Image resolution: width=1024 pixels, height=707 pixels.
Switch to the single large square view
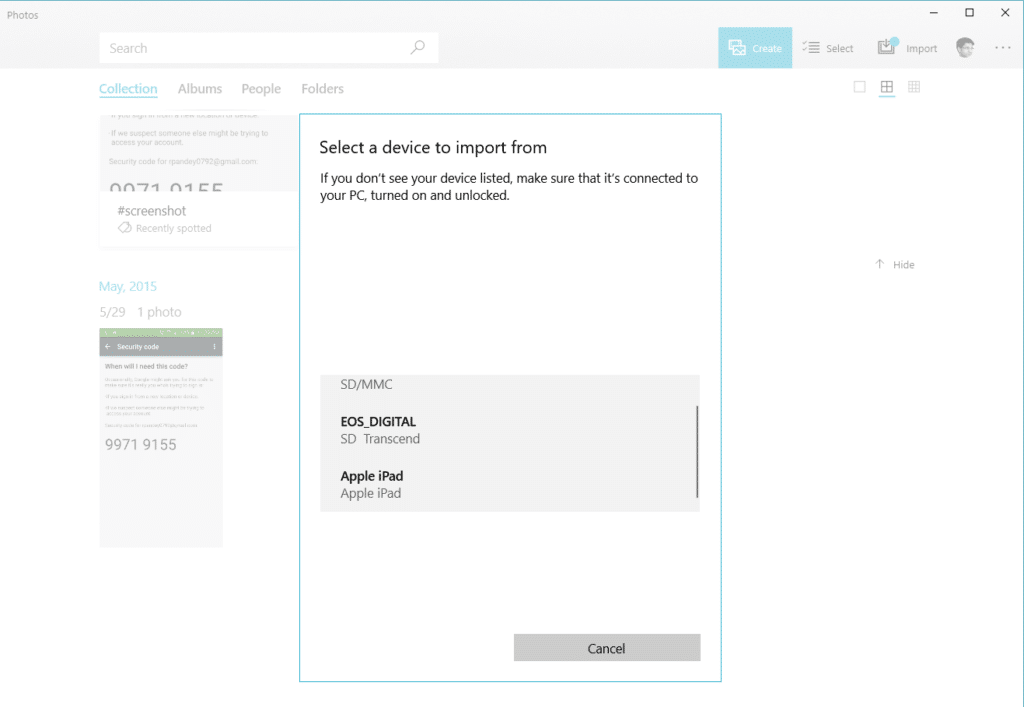coord(859,87)
